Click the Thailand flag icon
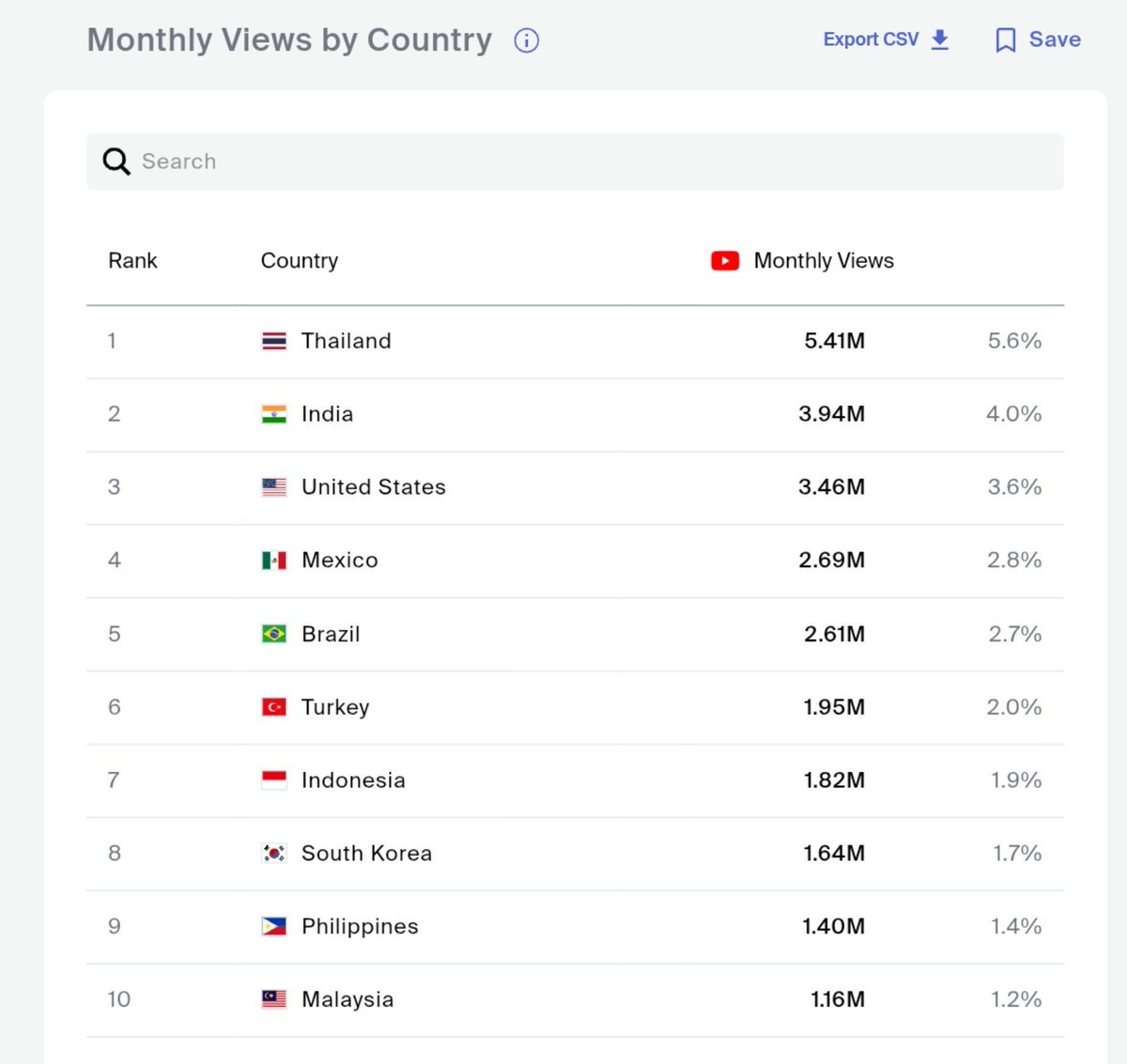Screen dimensions: 1127x1064 (x=274, y=341)
